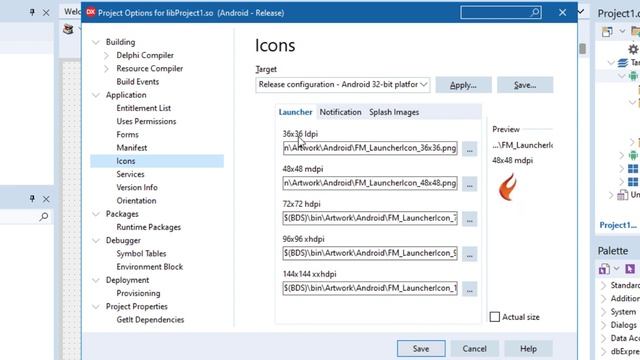Open the Manifest page
Image resolution: width=640 pixels, height=360 pixels.
(131, 148)
